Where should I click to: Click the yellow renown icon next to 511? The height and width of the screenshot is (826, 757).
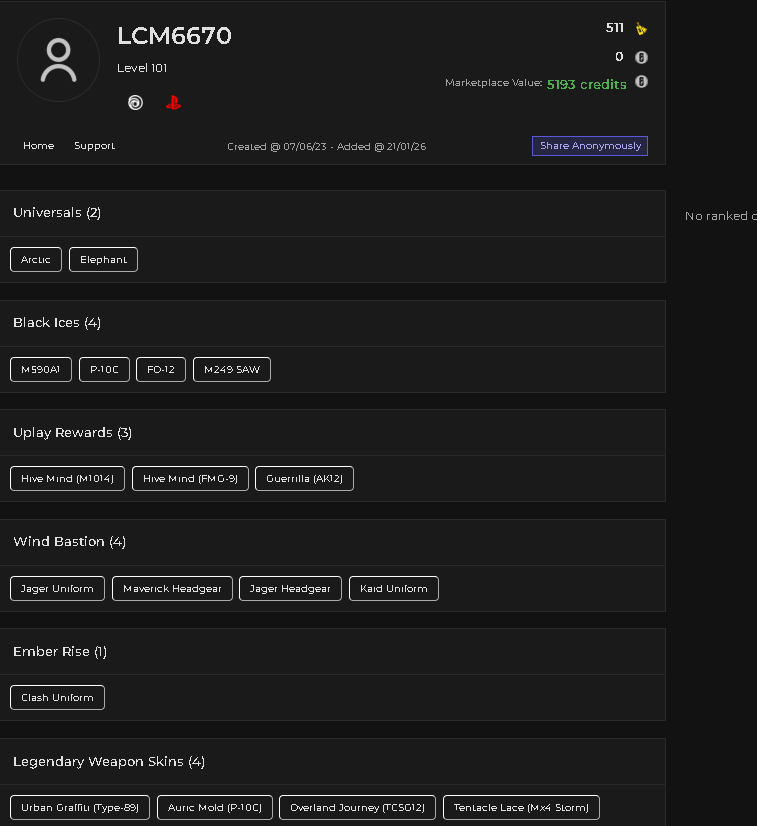point(641,28)
